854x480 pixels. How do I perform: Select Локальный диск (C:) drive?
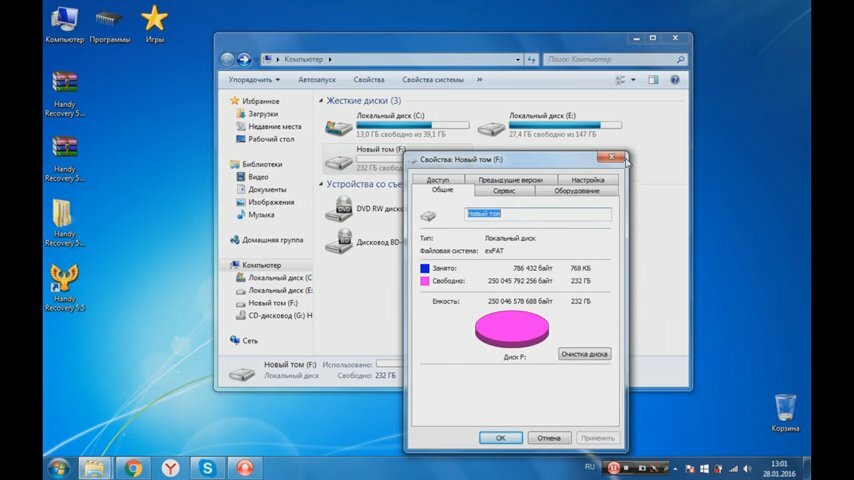tap(397, 125)
